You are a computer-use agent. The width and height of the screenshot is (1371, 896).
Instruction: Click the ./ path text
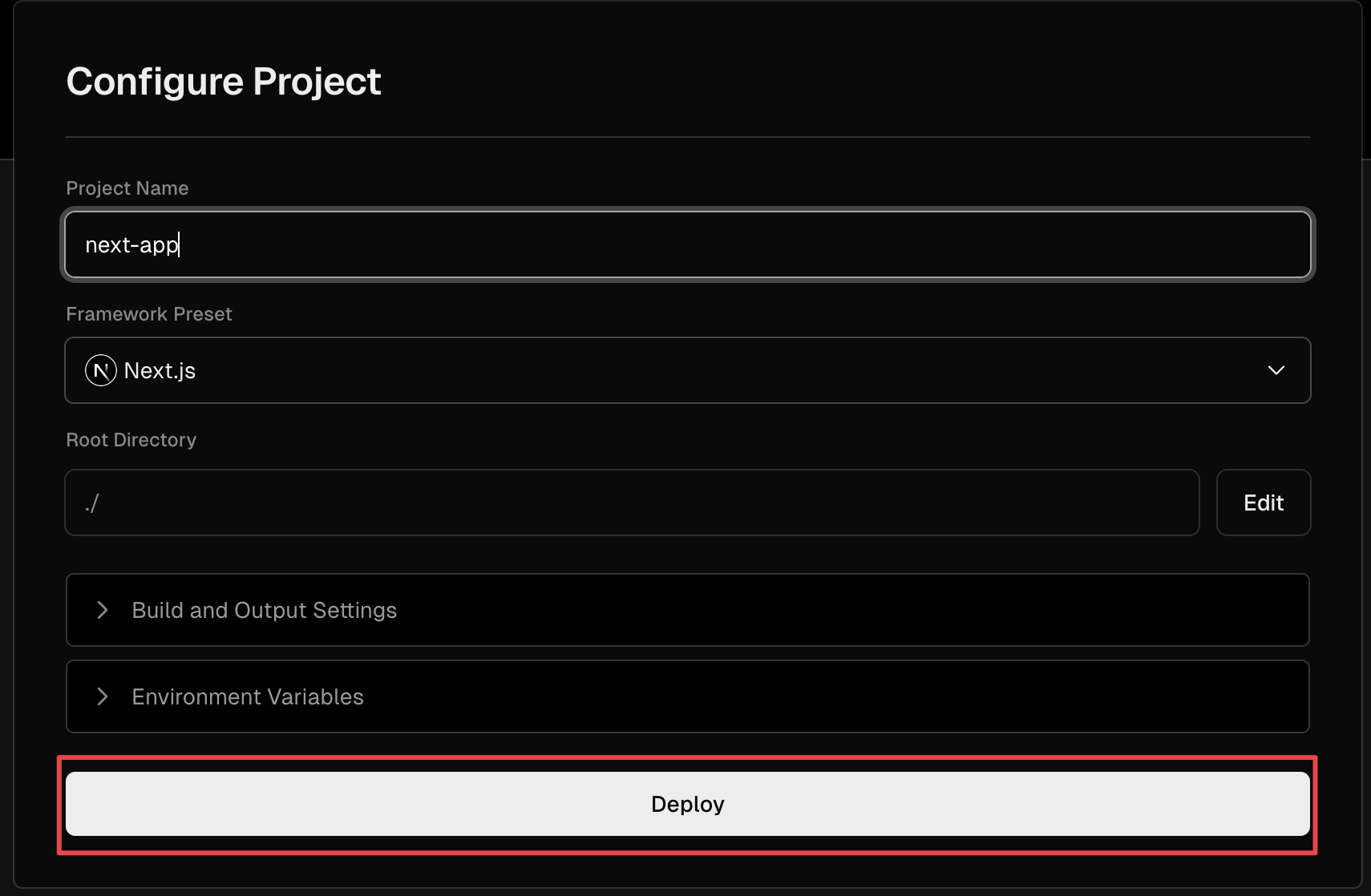[x=92, y=503]
